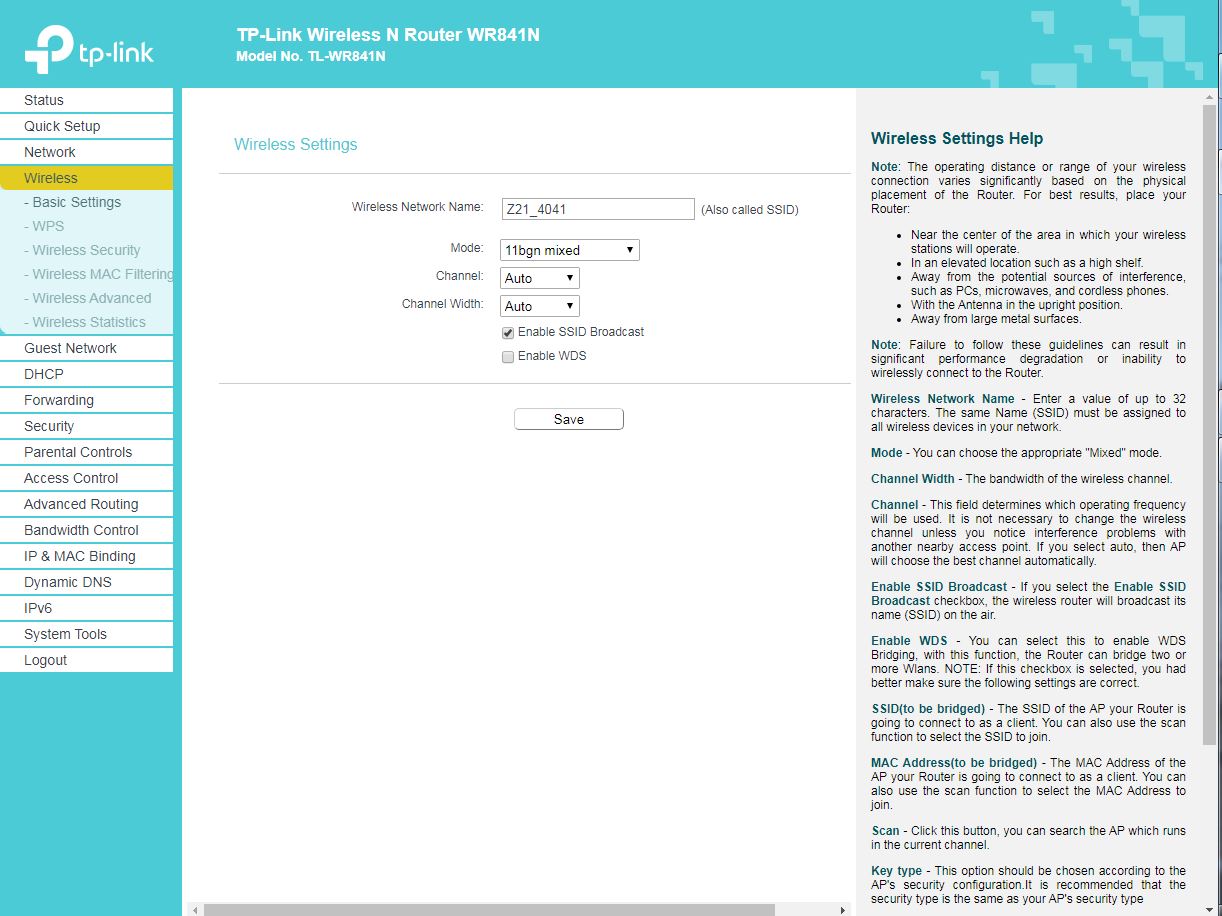Click the Save button
This screenshot has height=916, width=1222.
(x=568, y=419)
